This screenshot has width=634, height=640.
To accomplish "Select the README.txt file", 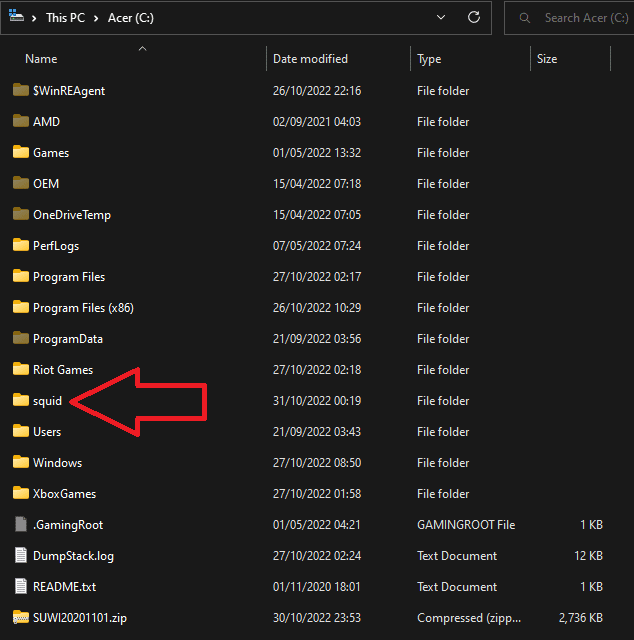I will (64, 586).
